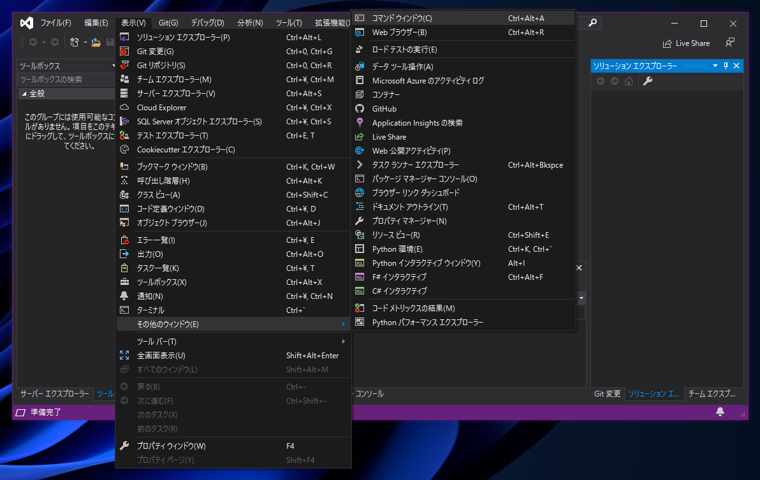This screenshot has width=760, height=480.
Task: Open Git 変更 from the view menu
Action: click(233, 51)
